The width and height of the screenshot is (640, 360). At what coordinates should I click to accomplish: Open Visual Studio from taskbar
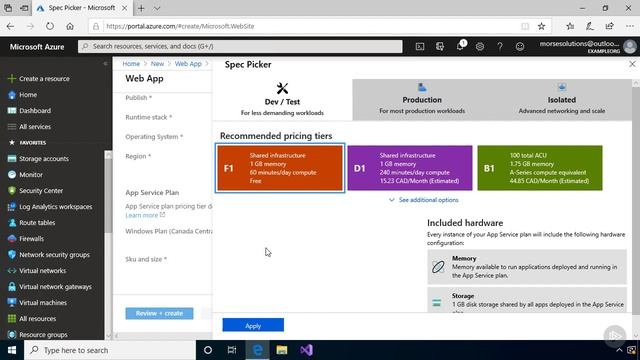click(x=306, y=350)
